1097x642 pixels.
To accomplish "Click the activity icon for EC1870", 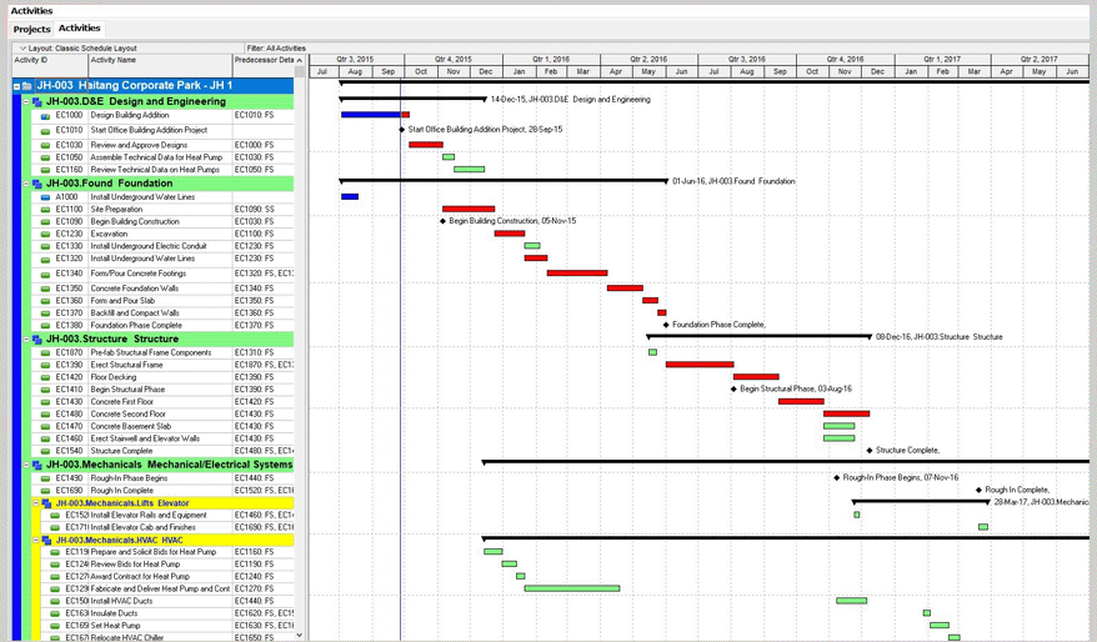I will 45,353.
